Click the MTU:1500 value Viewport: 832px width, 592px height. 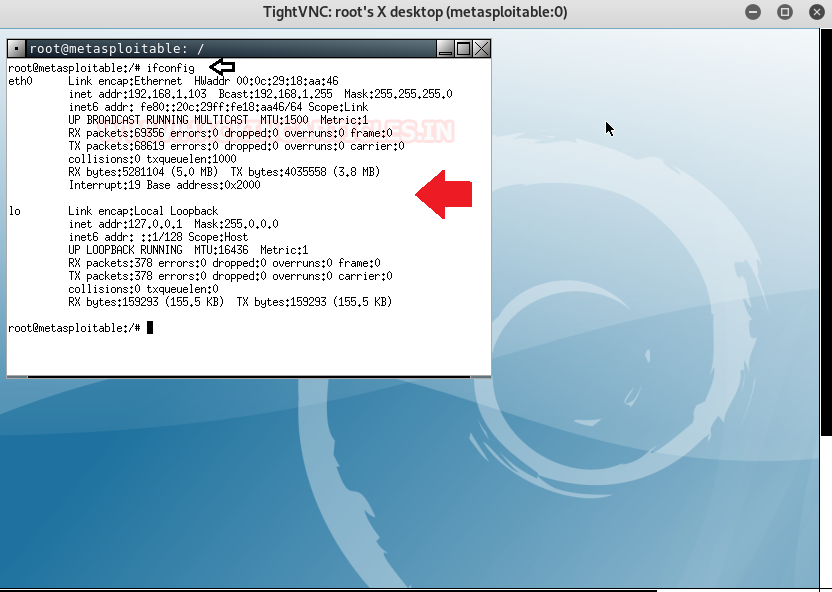tap(284, 120)
